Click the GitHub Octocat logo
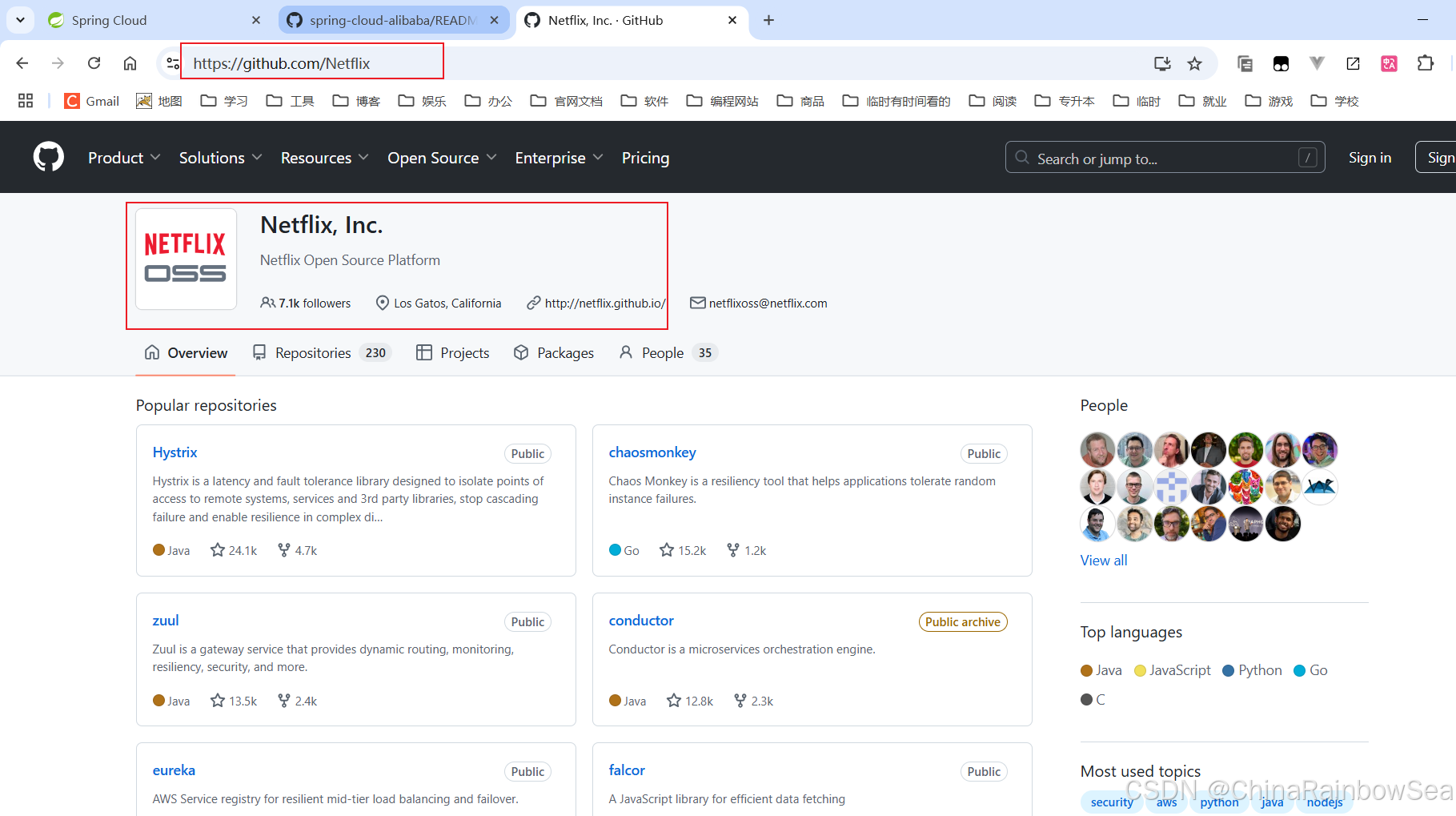 (49, 157)
